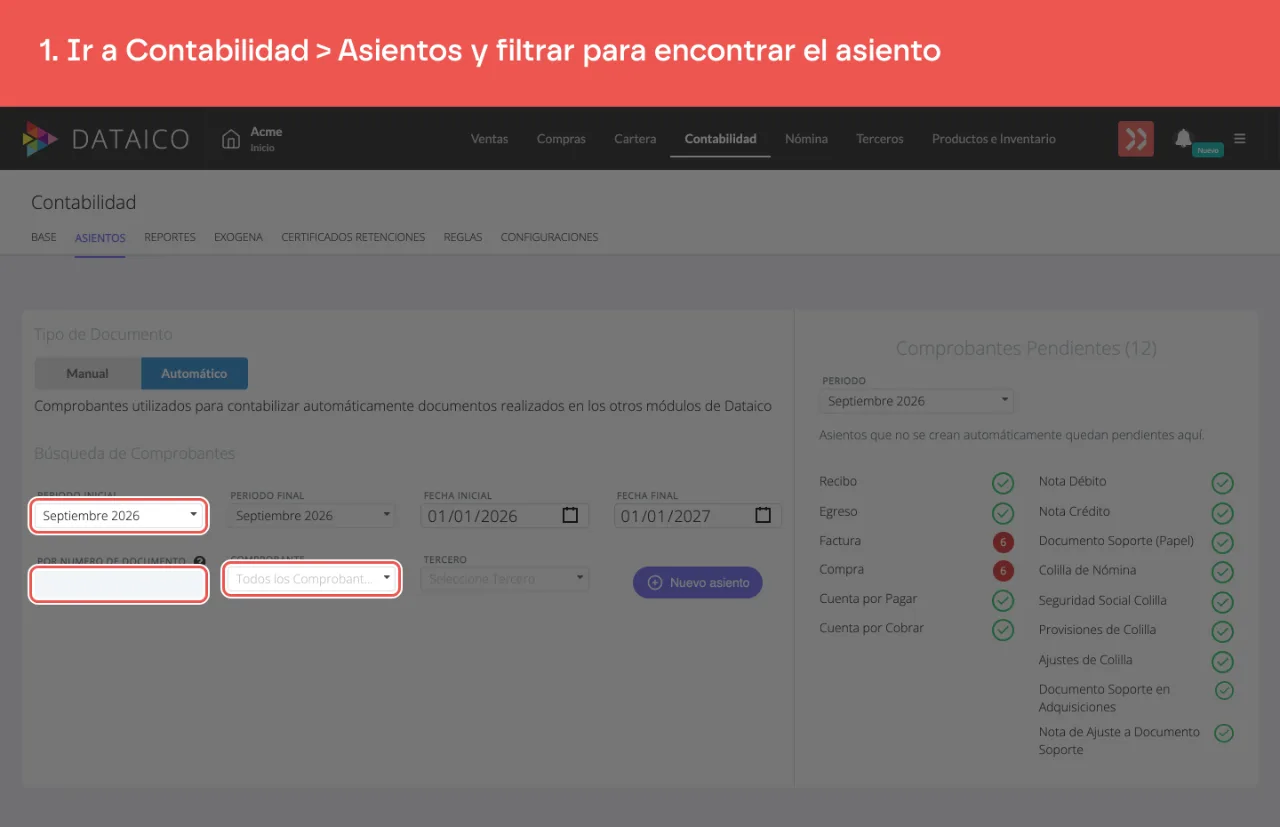
Task: Open the notifications bell icon
Action: tap(1184, 138)
